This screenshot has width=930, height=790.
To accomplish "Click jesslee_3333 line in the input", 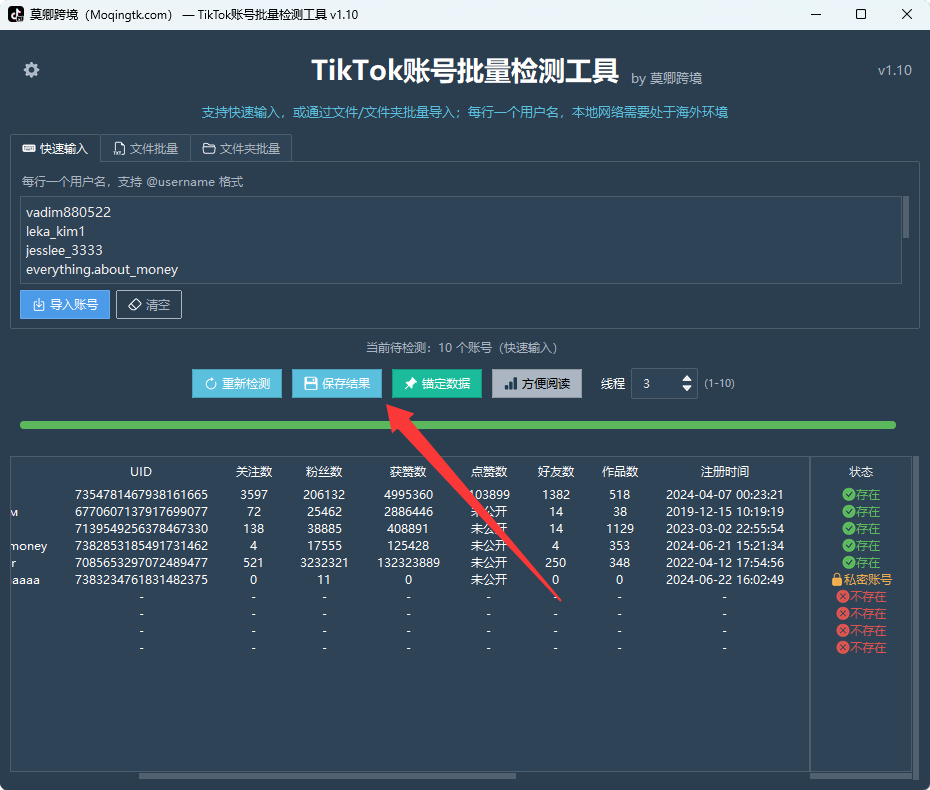I will tap(64, 250).
